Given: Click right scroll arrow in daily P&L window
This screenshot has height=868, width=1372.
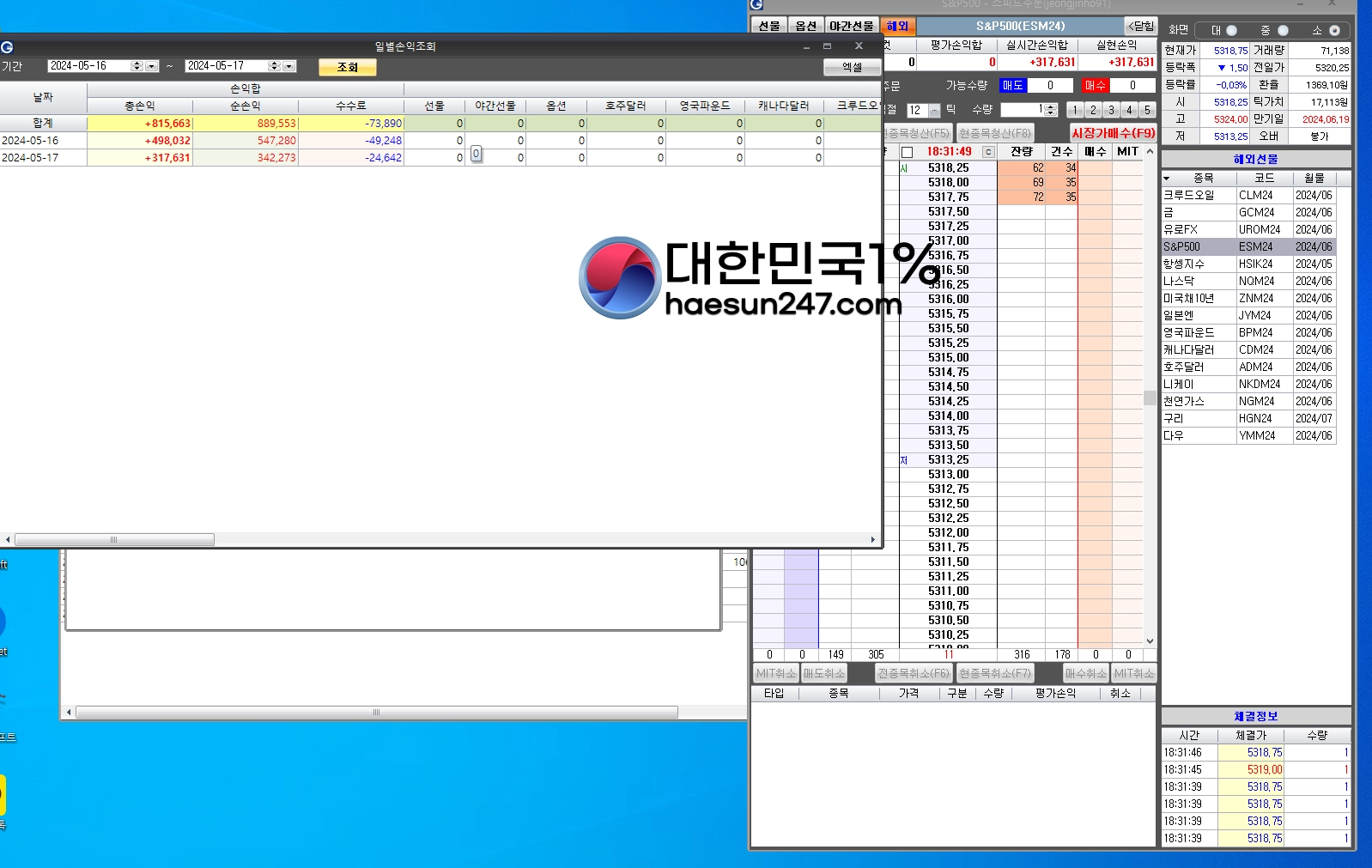Looking at the screenshot, I should click(x=873, y=540).
